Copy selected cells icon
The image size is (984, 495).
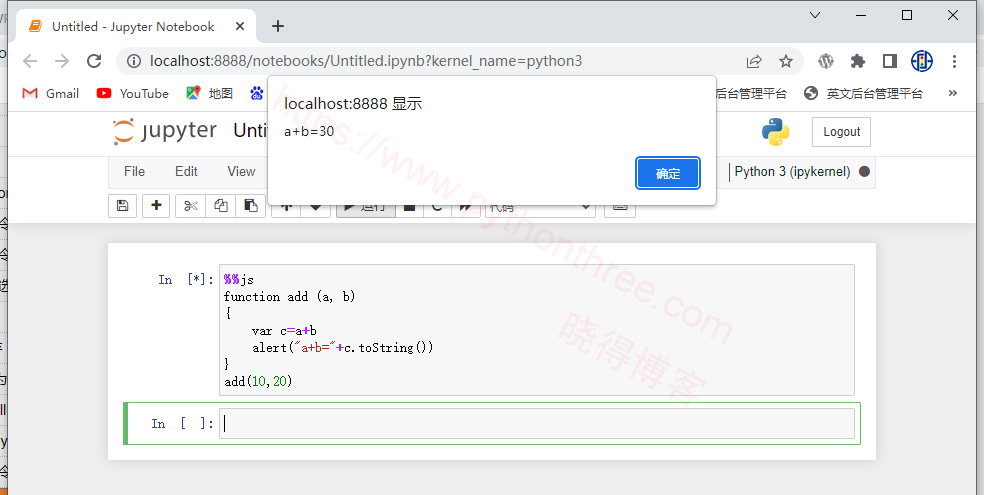[x=221, y=206]
